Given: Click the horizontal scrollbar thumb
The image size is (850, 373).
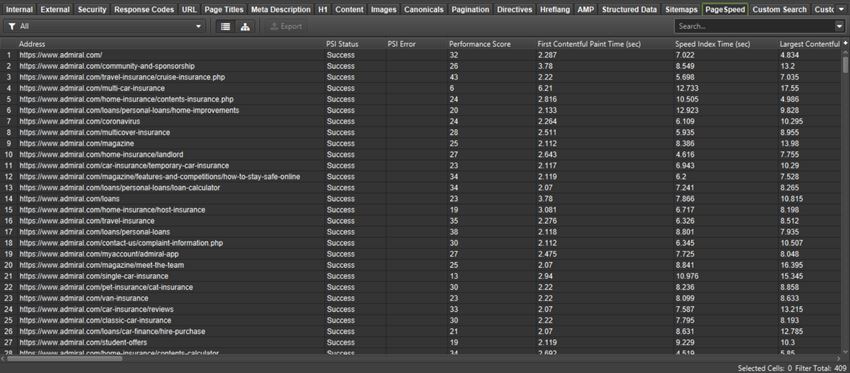Looking at the screenshot, I should 65,358.
